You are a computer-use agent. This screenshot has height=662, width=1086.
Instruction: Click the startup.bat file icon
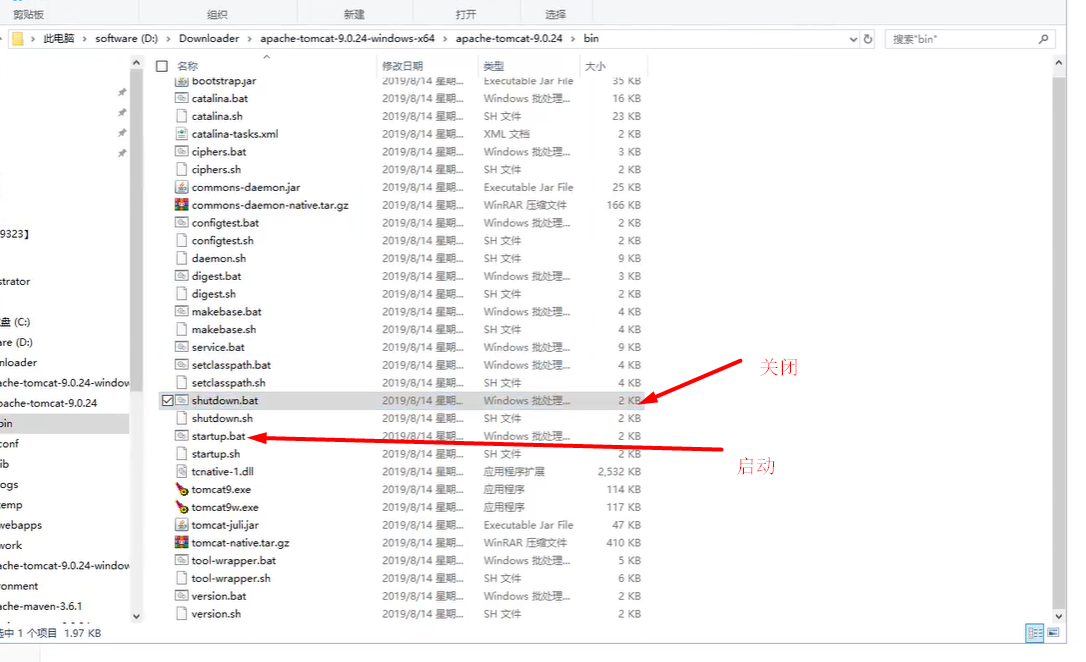[x=181, y=436]
